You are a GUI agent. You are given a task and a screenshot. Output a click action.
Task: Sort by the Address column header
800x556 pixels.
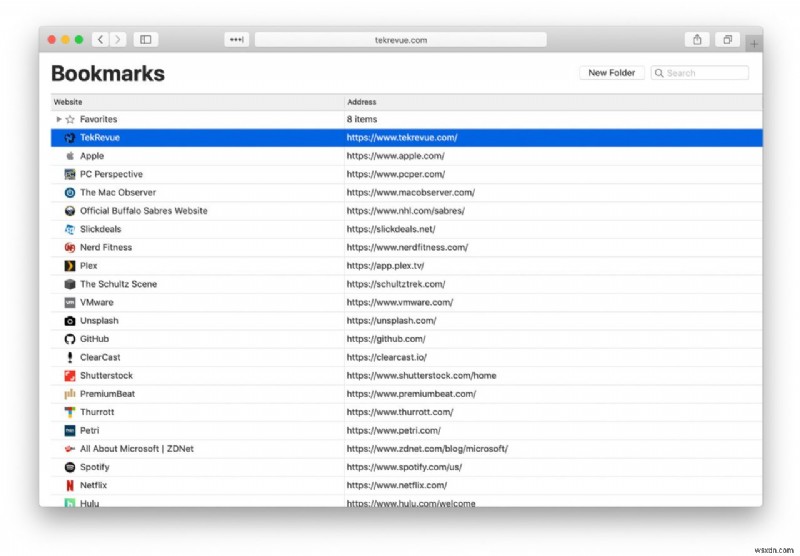554,102
